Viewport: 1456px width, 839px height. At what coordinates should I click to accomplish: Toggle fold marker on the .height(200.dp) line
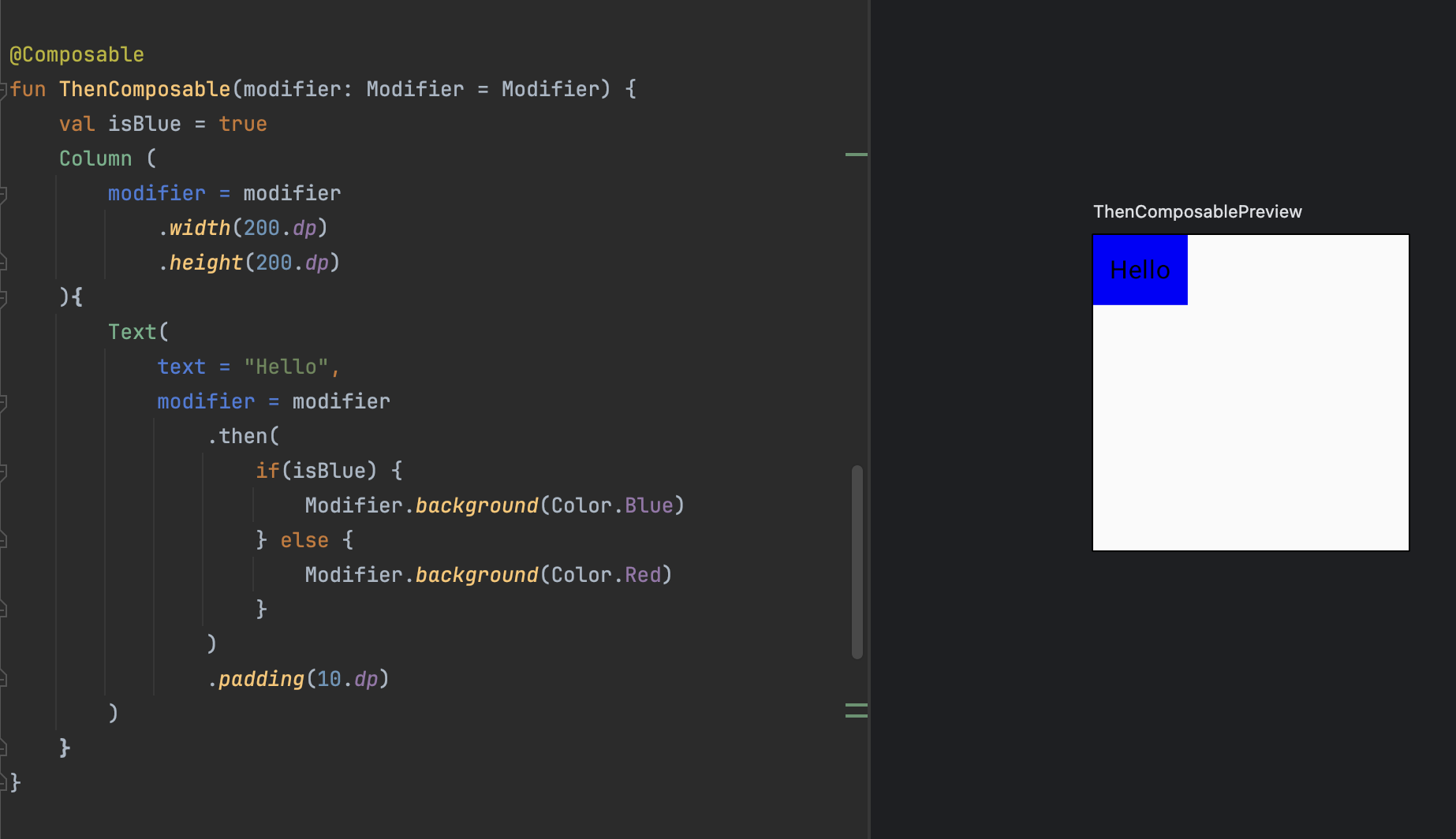coord(3,263)
